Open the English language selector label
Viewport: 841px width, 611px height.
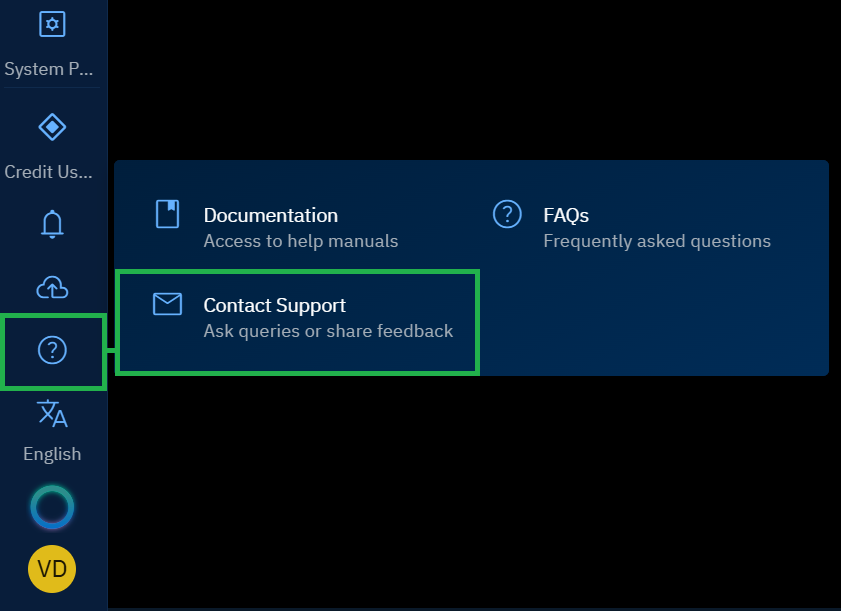[52, 454]
